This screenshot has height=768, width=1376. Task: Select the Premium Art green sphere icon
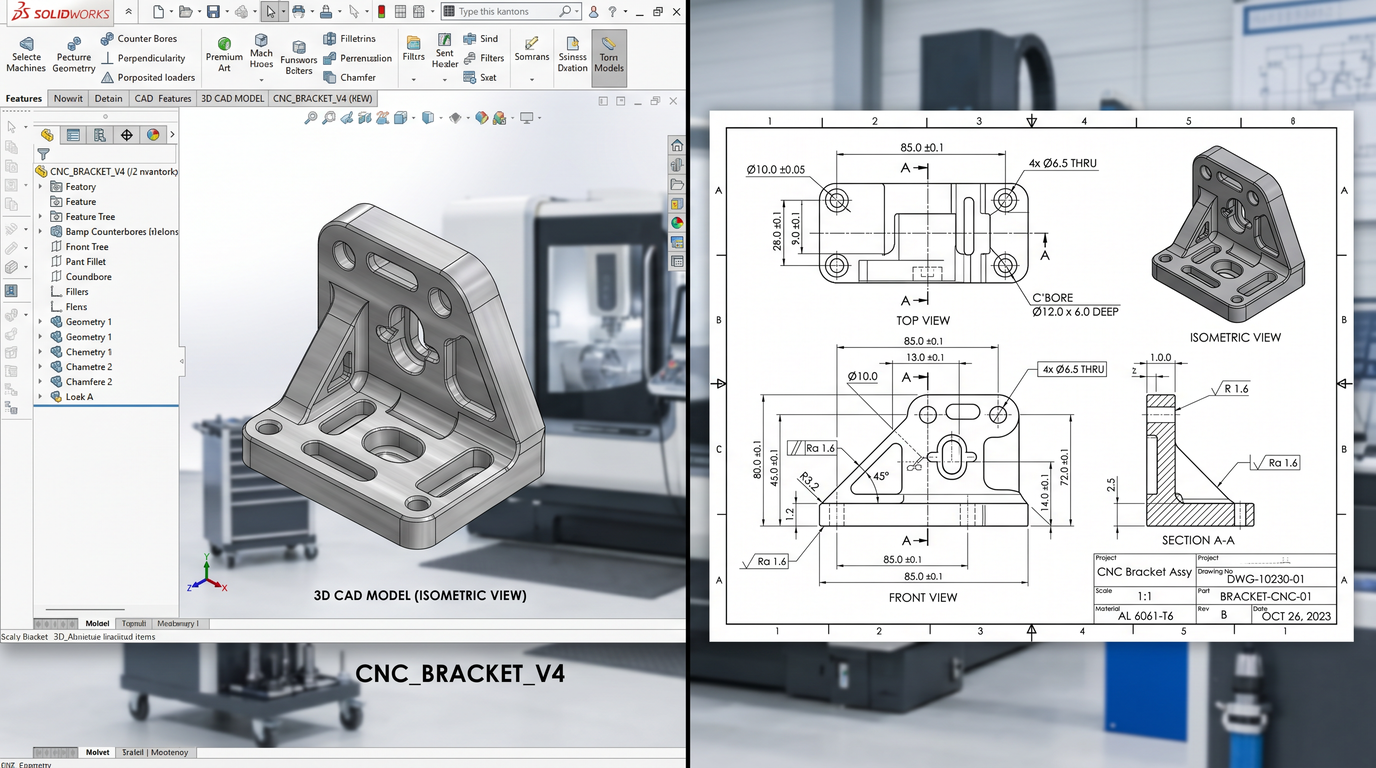click(224, 44)
